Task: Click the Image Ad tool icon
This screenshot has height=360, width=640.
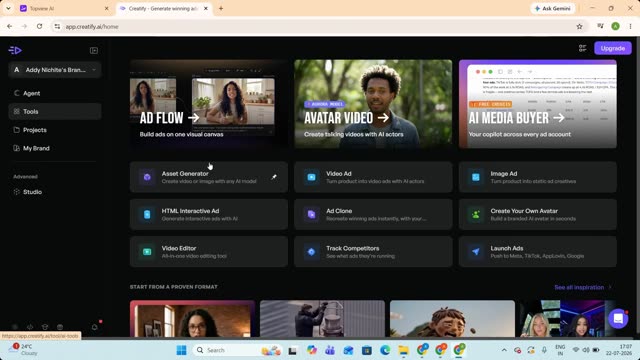Action: pyautogui.click(x=476, y=177)
